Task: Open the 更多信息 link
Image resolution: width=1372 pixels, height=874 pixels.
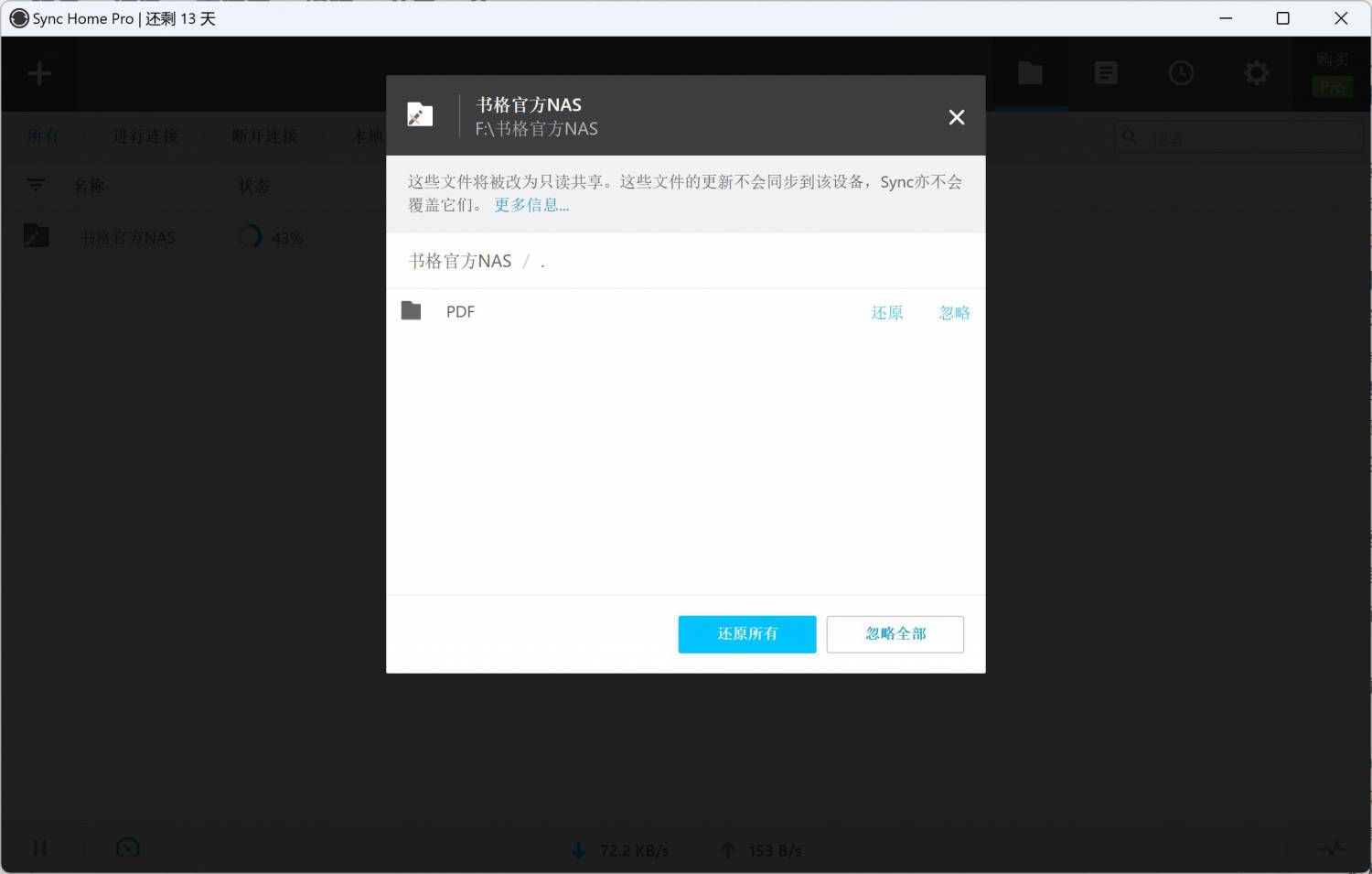Action: [531, 205]
